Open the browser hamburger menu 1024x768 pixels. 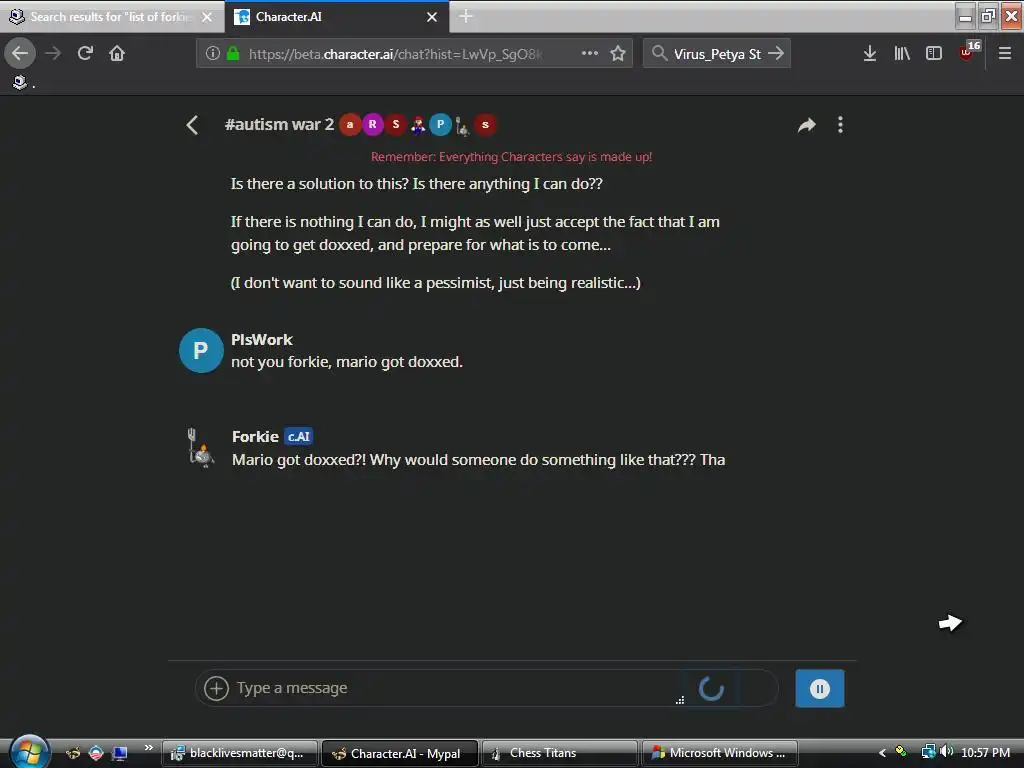point(1004,53)
